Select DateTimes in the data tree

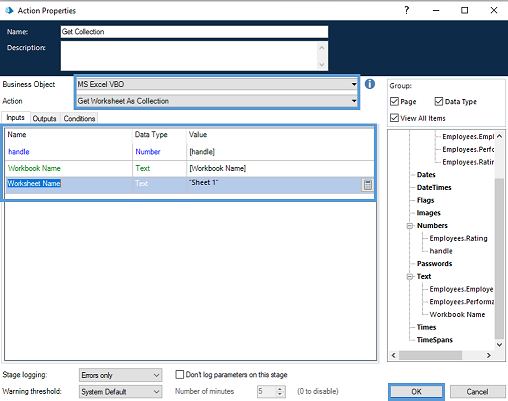(434, 187)
